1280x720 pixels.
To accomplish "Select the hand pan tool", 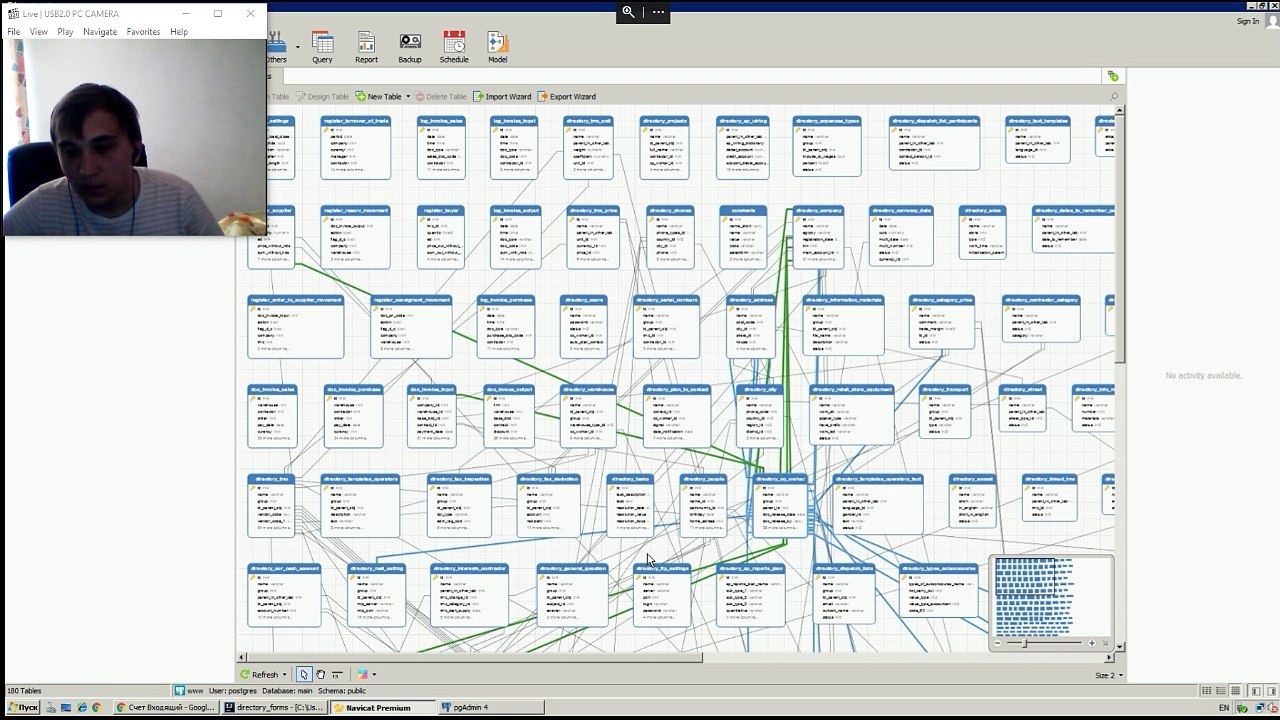I will point(320,675).
